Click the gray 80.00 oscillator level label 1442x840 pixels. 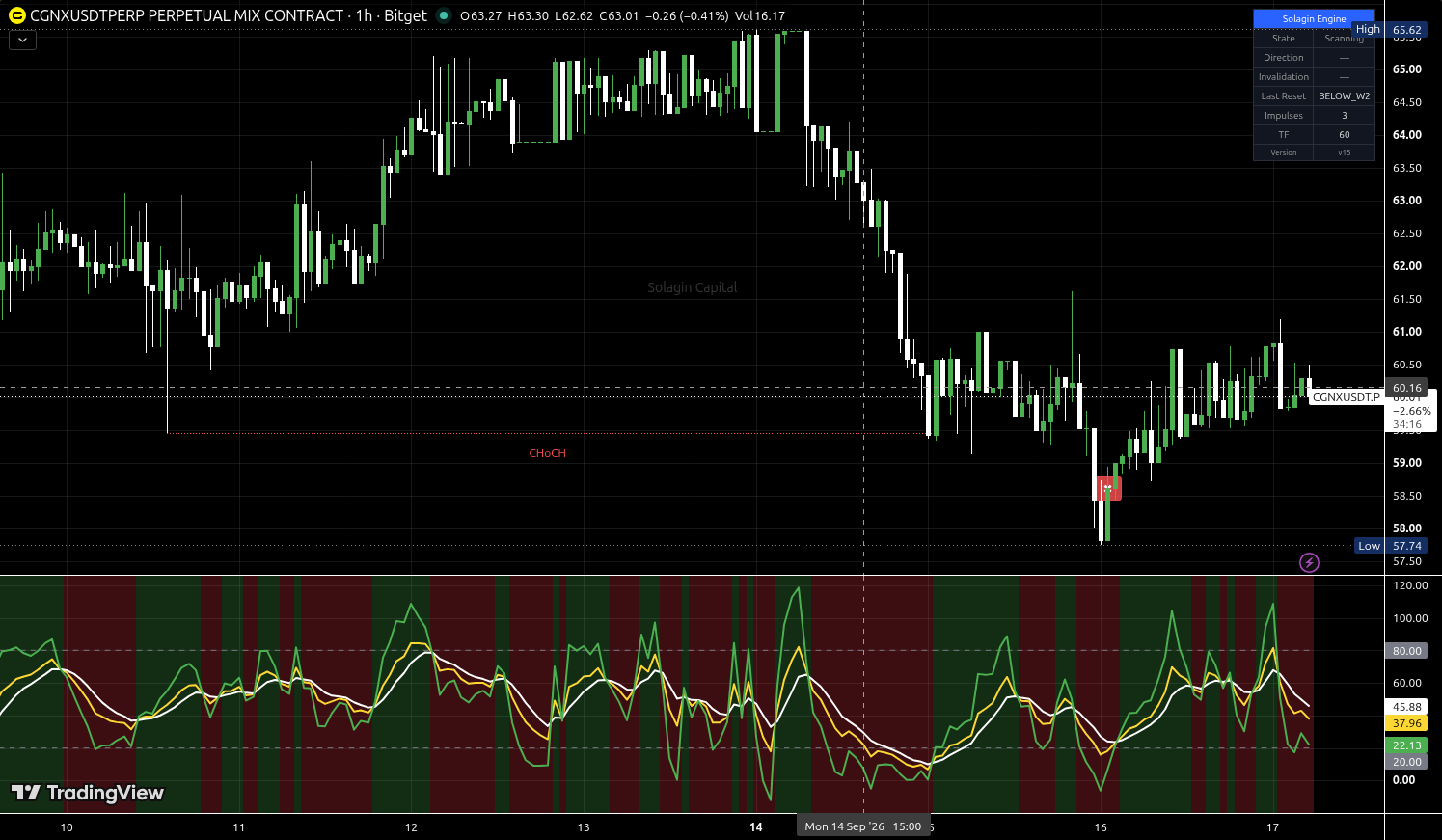point(1406,651)
